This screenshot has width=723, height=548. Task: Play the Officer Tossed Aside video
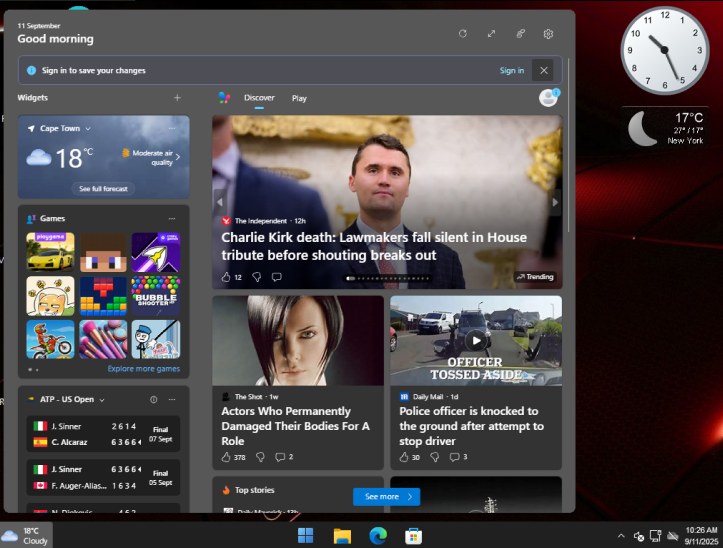[476, 340]
